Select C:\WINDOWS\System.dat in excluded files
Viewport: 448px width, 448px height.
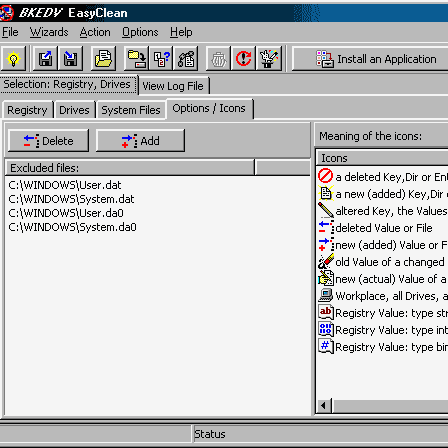(x=71, y=199)
